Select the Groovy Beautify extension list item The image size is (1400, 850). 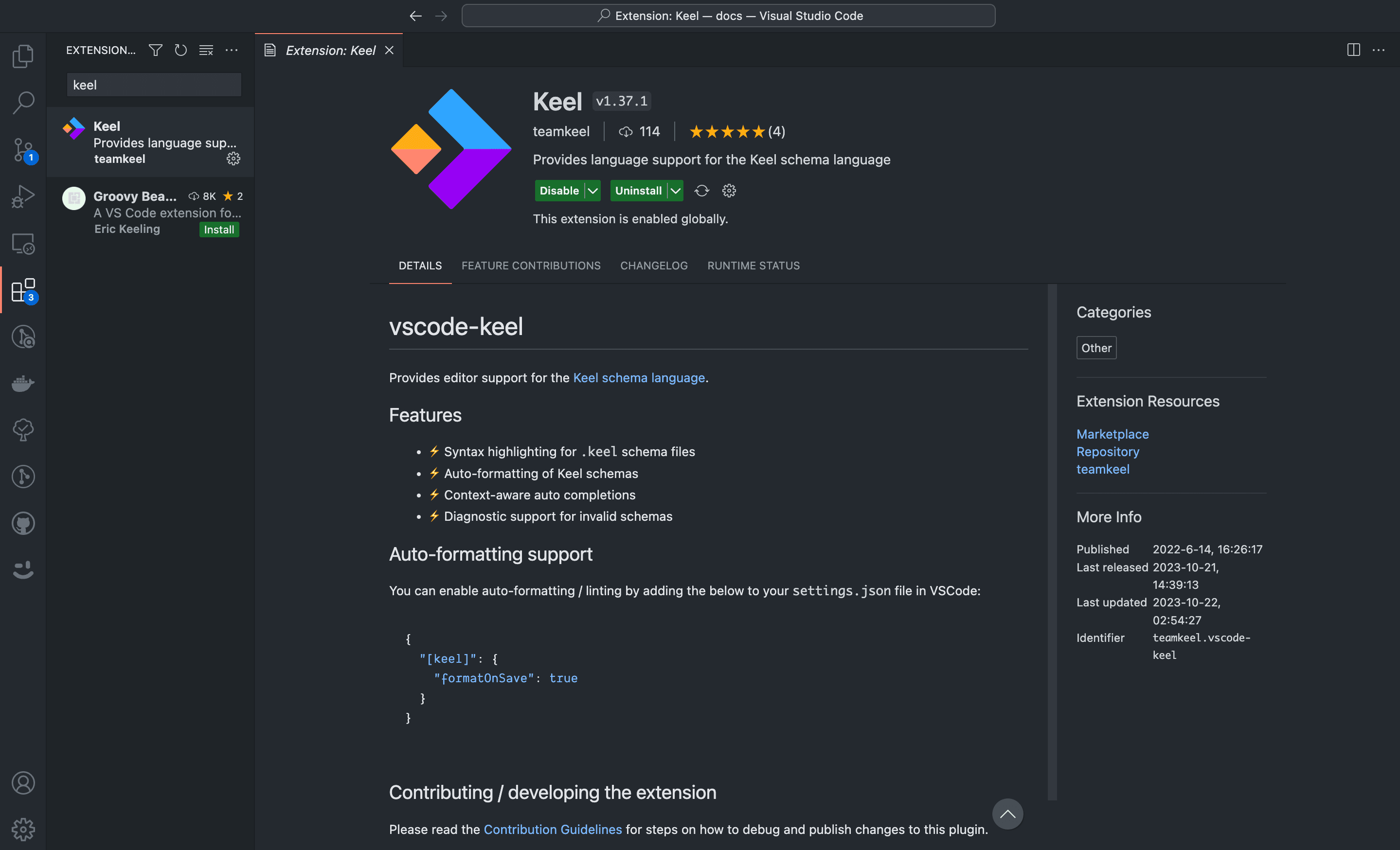pyautogui.click(x=151, y=212)
